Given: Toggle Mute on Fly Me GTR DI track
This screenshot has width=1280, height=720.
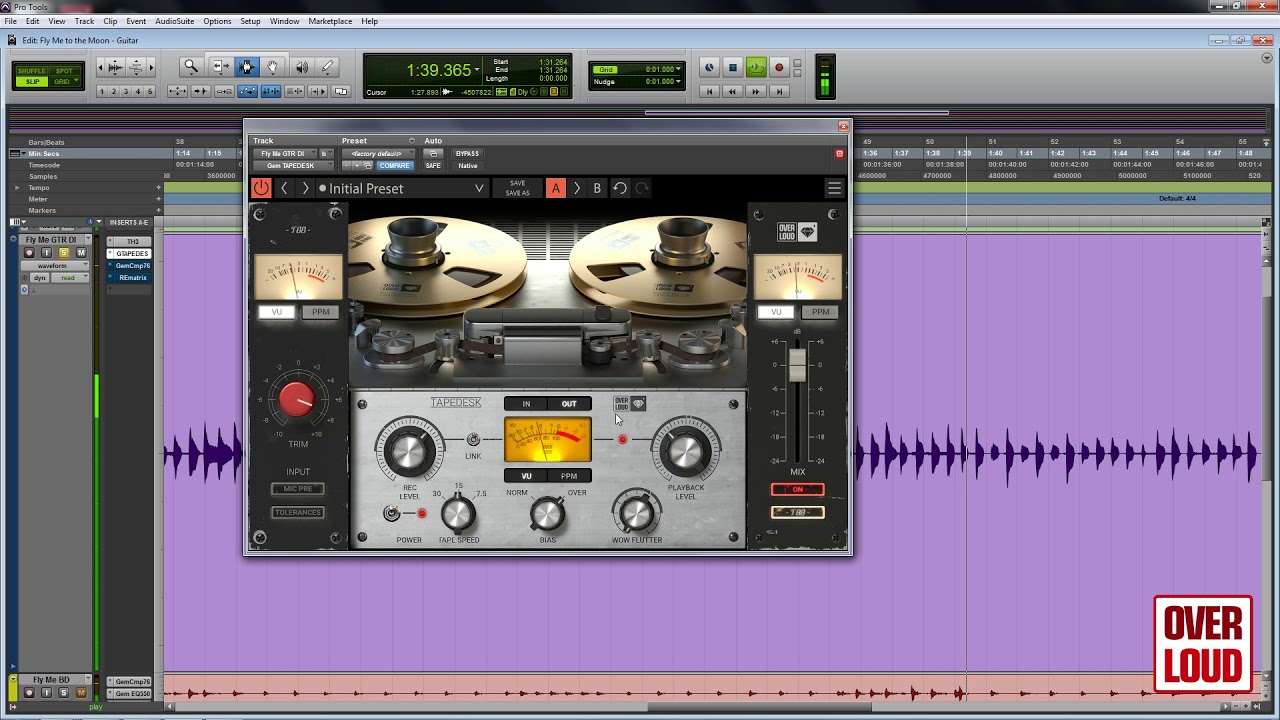Looking at the screenshot, I should [81, 253].
